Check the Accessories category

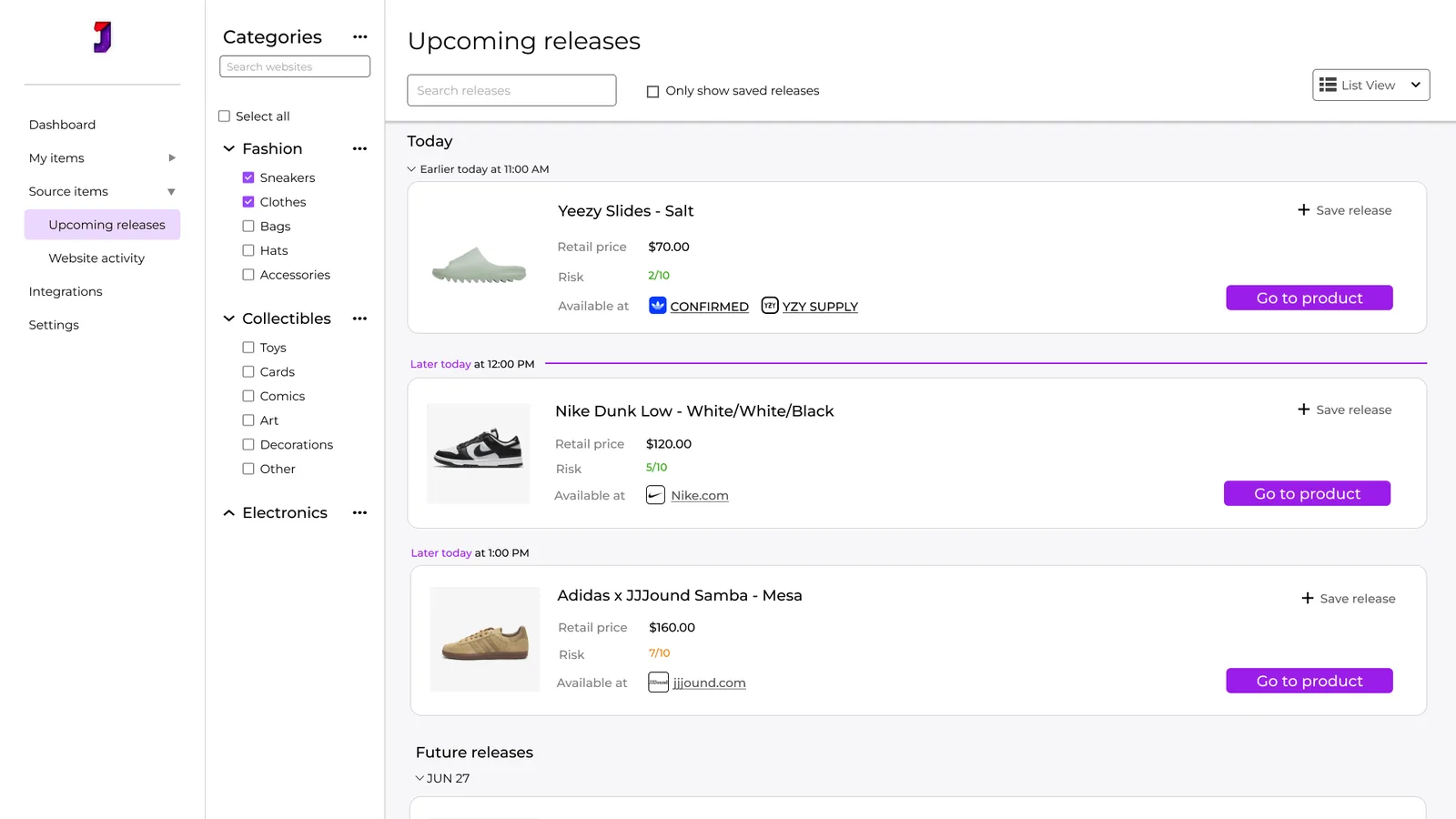click(248, 275)
